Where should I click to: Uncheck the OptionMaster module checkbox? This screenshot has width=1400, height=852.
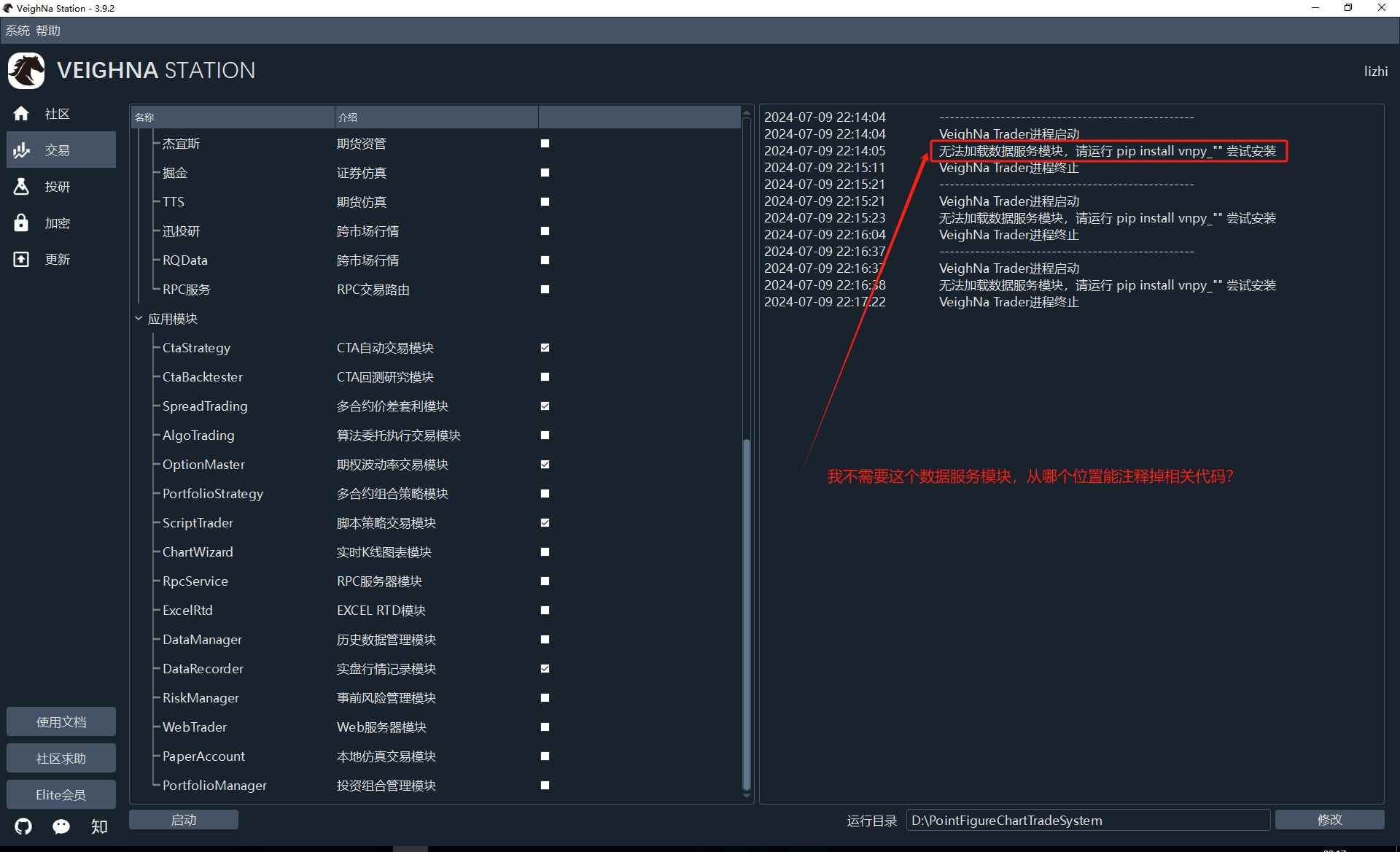[545, 465]
